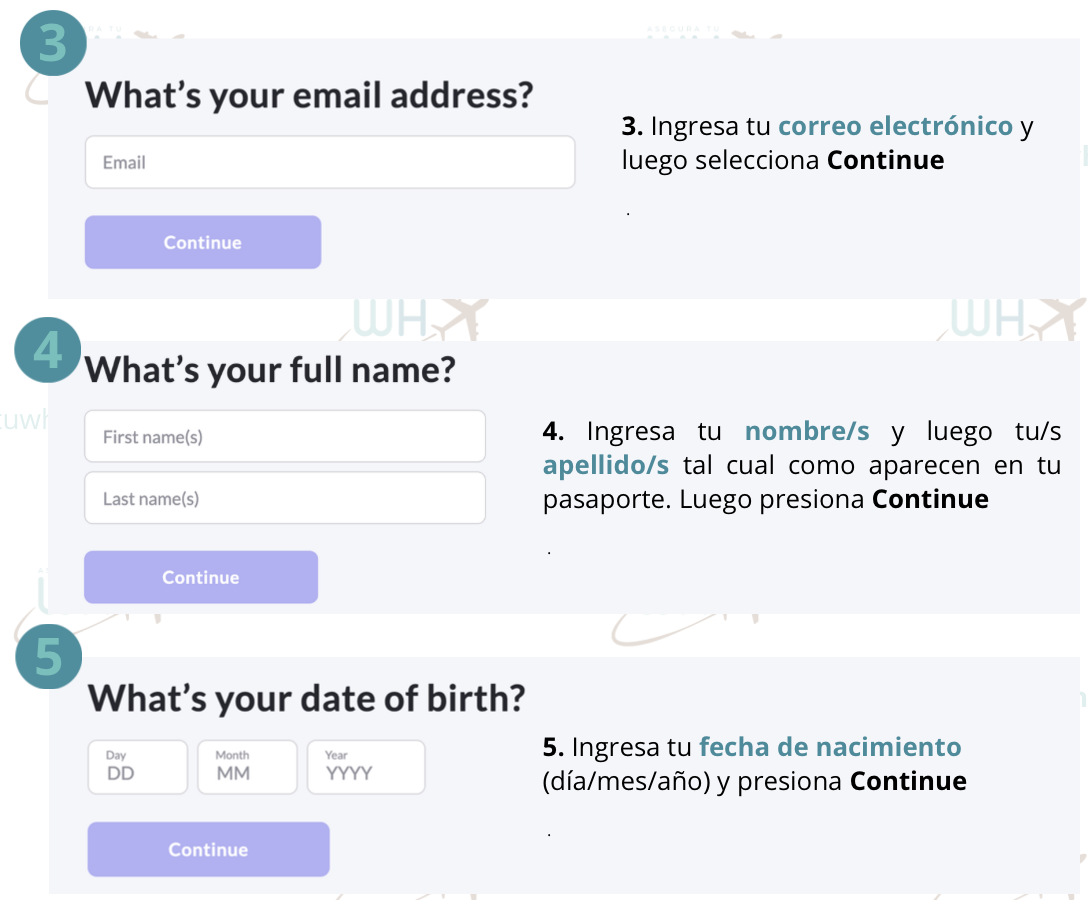This screenshot has height=900, width=1088.
Task: Click the Email input field
Action: (330, 162)
